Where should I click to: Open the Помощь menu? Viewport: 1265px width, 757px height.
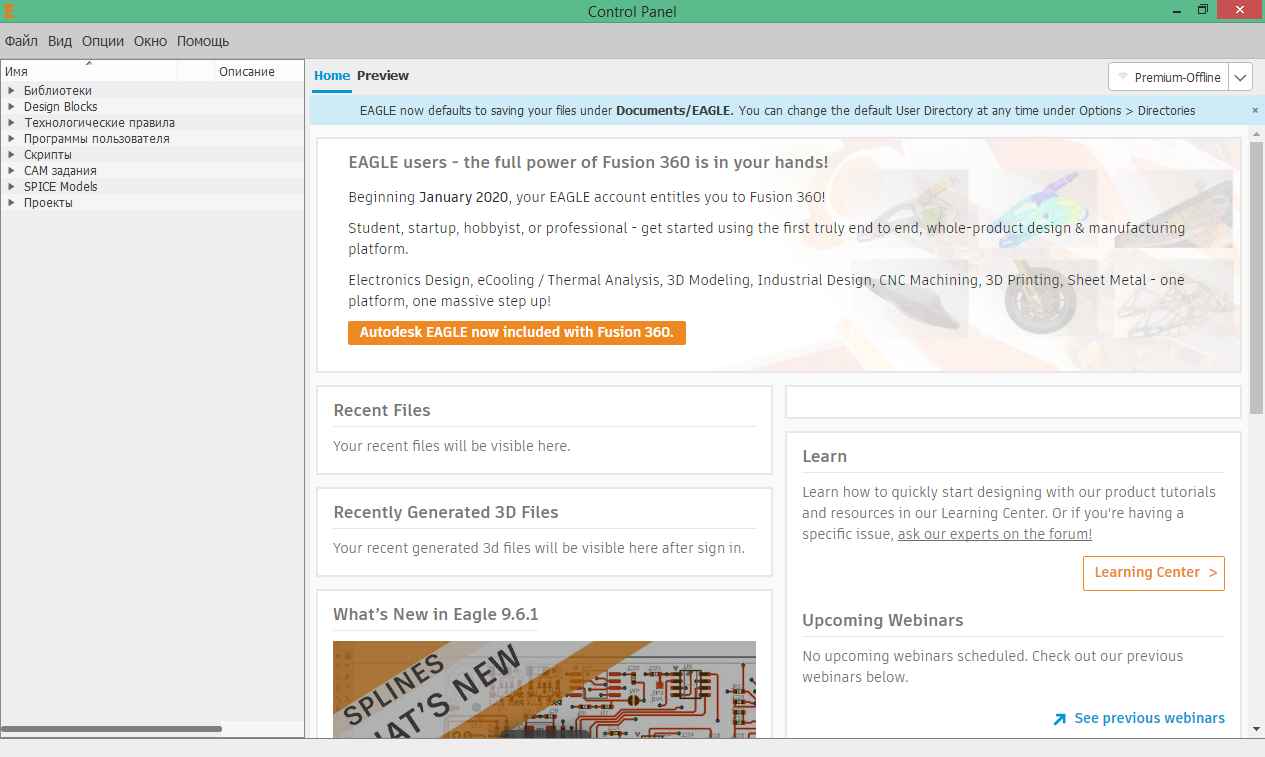(x=203, y=41)
